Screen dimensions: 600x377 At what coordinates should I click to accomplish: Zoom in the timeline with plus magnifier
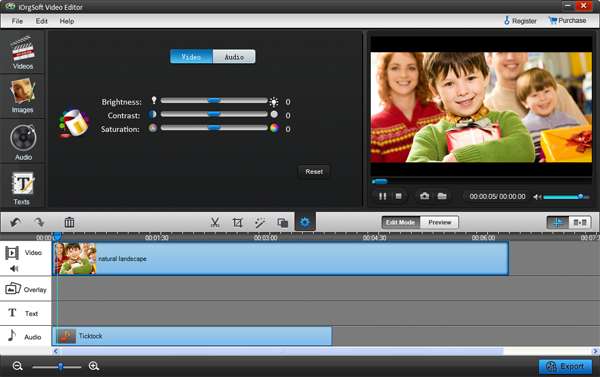tap(94, 366)
